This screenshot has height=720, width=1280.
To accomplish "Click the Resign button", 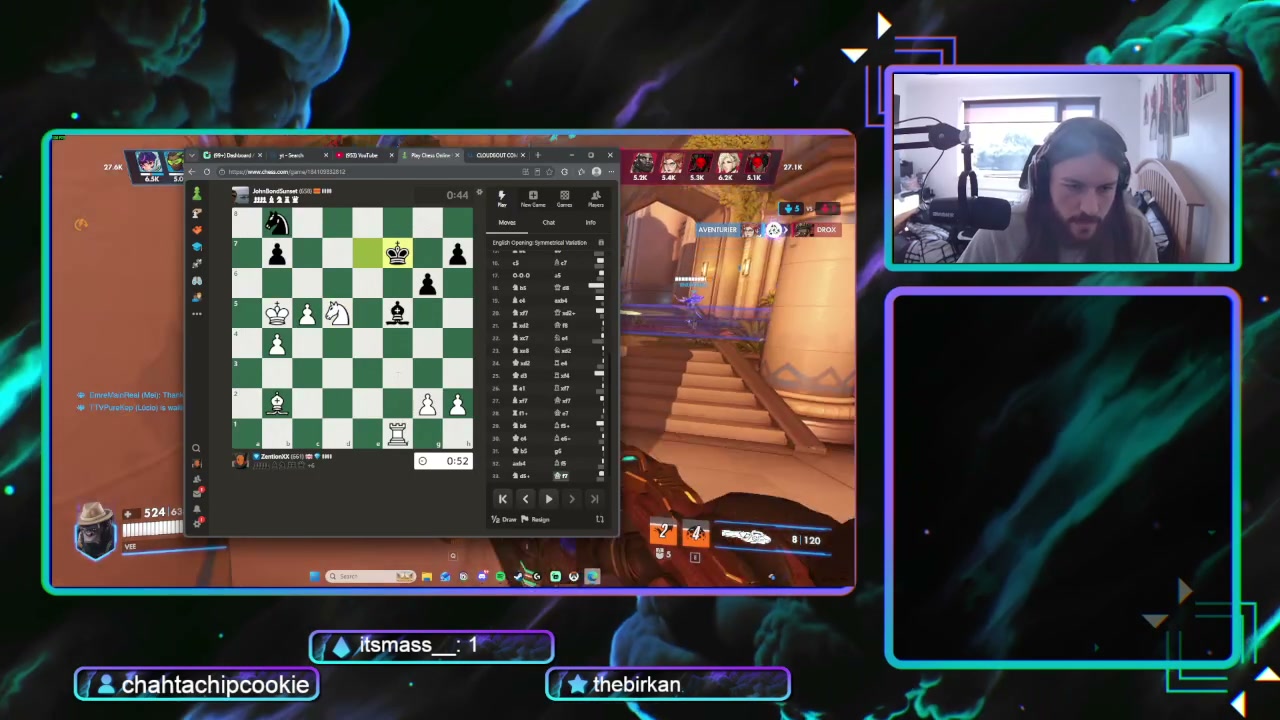I will [535, 519].
